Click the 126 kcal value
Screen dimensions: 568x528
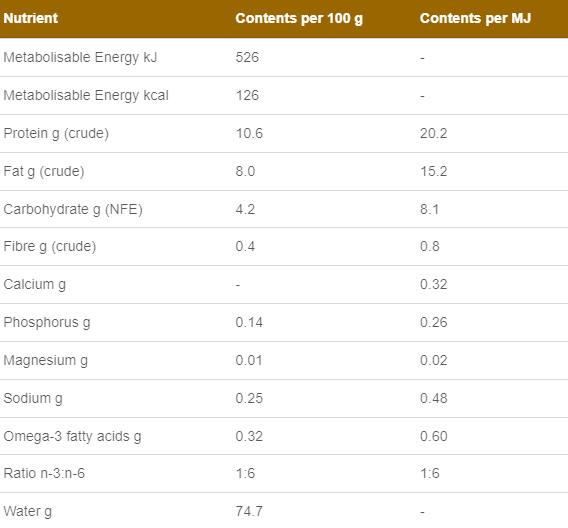[247, 95]
